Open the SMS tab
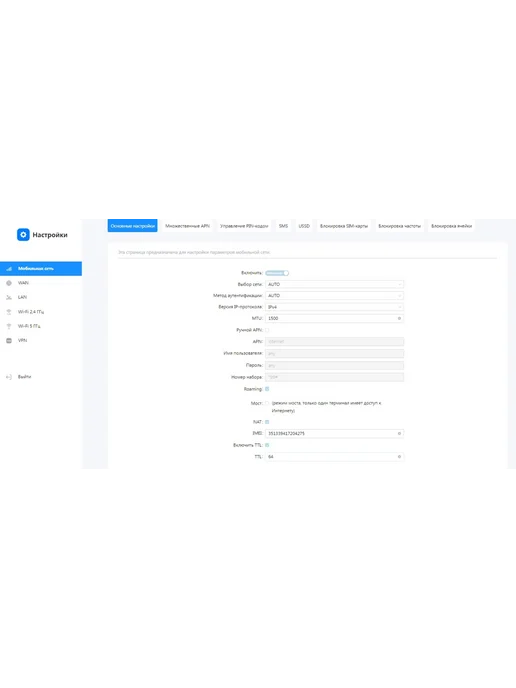The image size is (516, 688). [x=283, y=226]
